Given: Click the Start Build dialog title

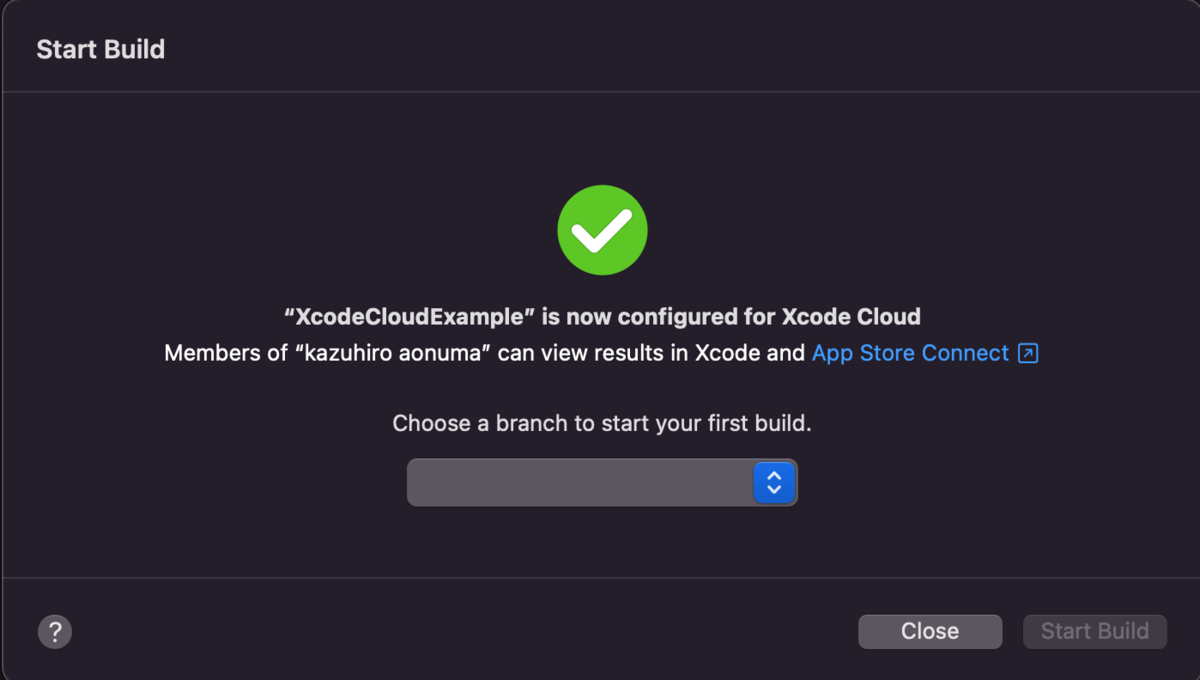Looking at the screenshot, I should 100,48.
